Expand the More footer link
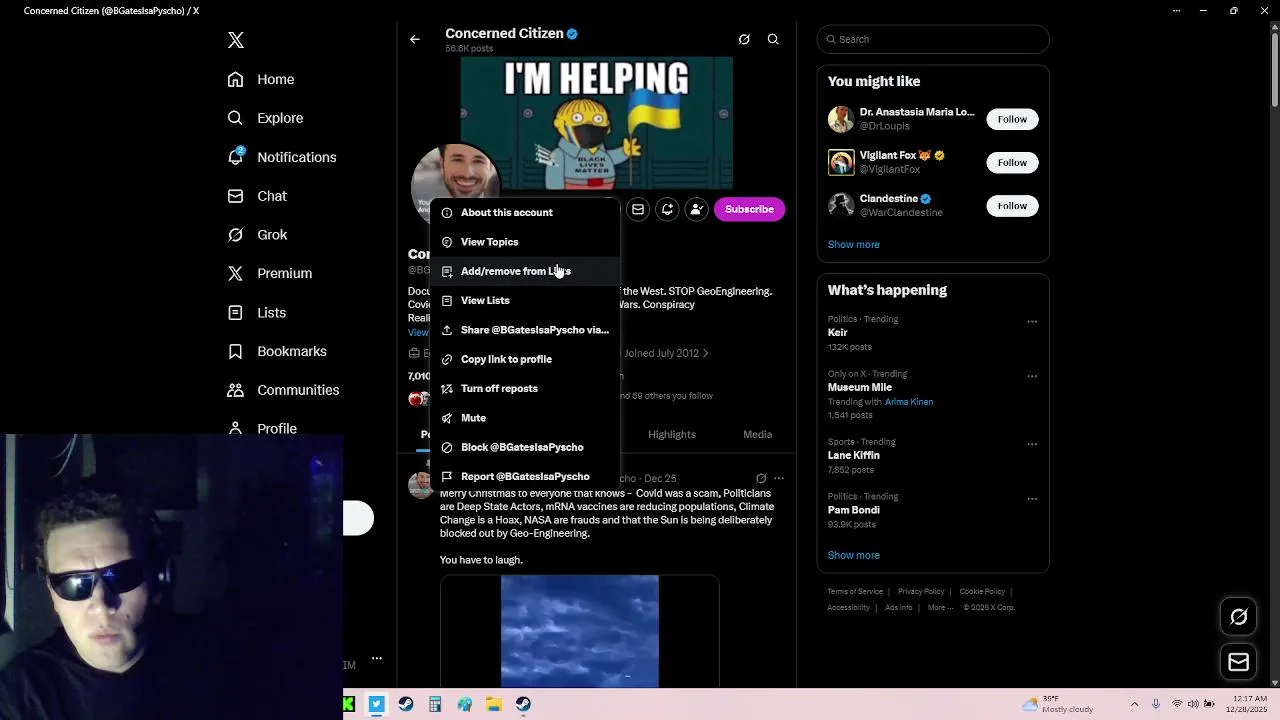1280x720 pixels. 940,607
